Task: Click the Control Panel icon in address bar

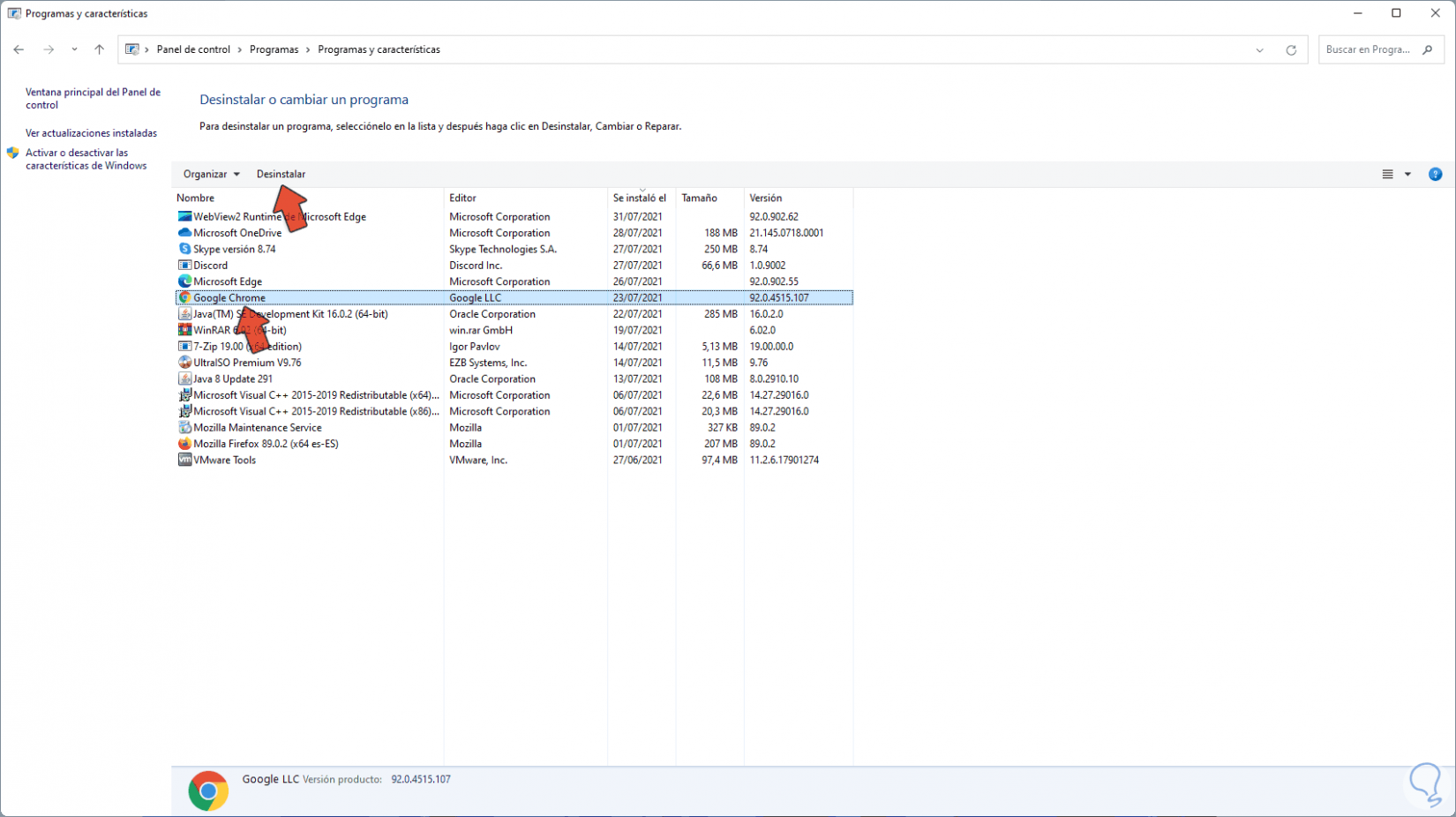Action: [132, 49]
